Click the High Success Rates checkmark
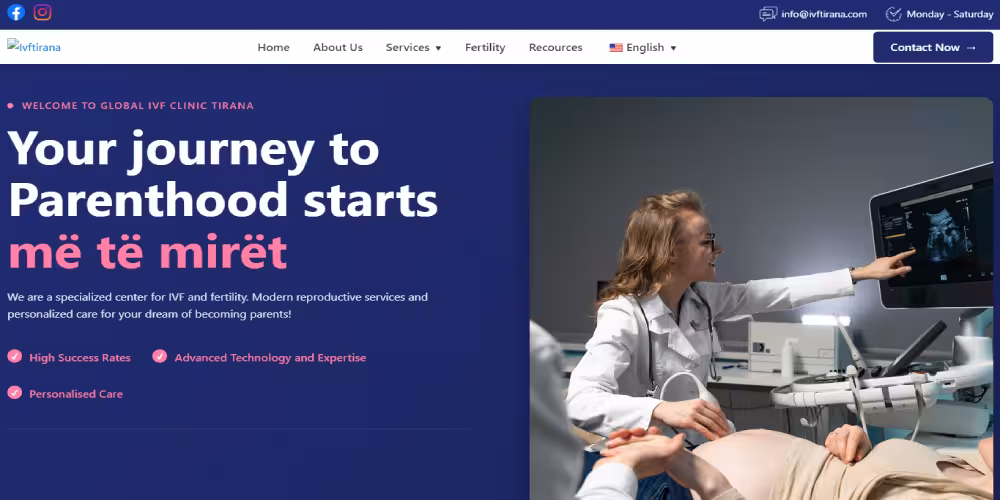1000x500 pixels. point(15,357)
